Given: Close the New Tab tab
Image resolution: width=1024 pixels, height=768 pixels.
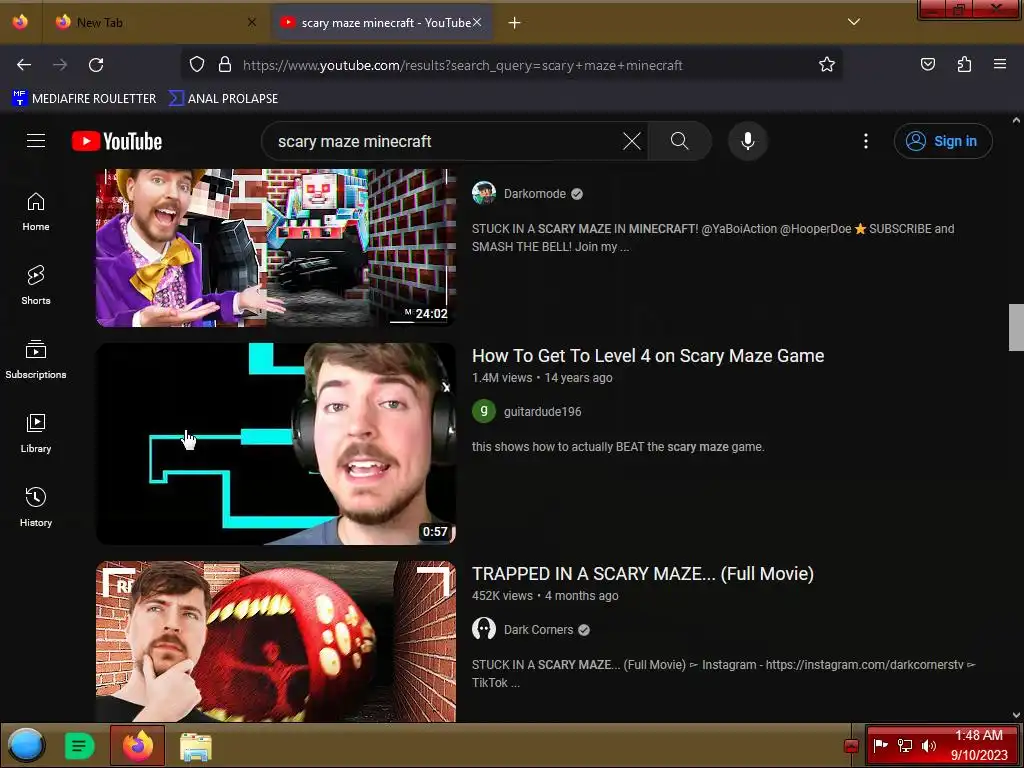Looking at the screenshot, I should coord(251,23).
